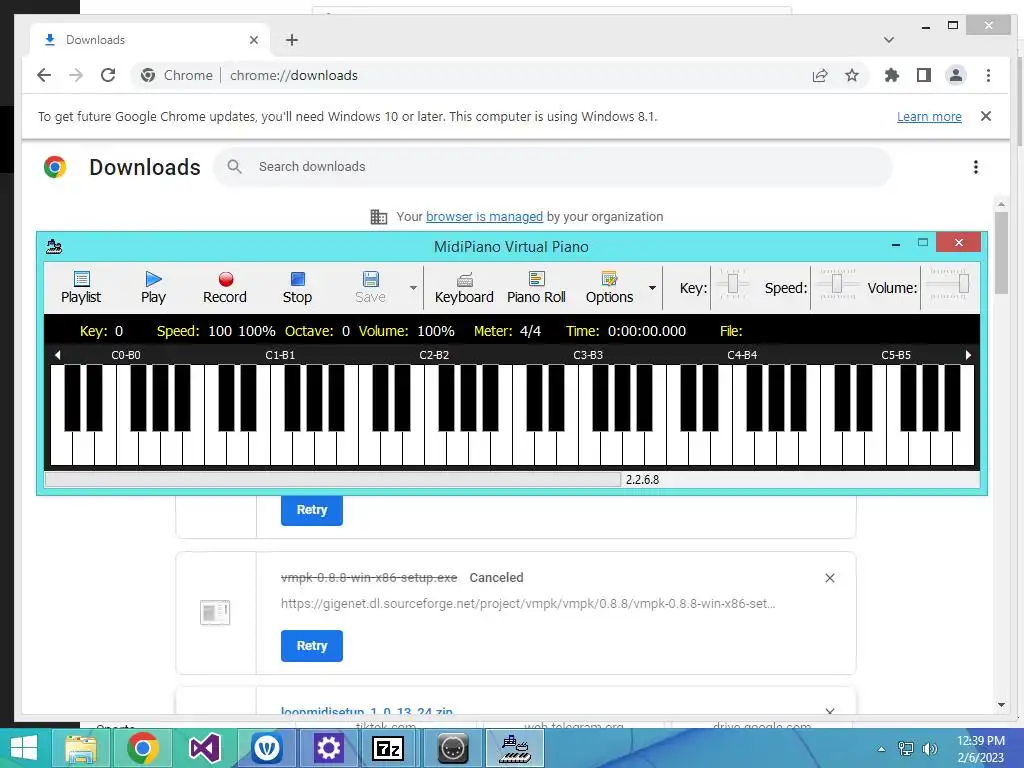Click the Learn more link
This screenshot has height=768, width=1024.
[x=929, y=116]
